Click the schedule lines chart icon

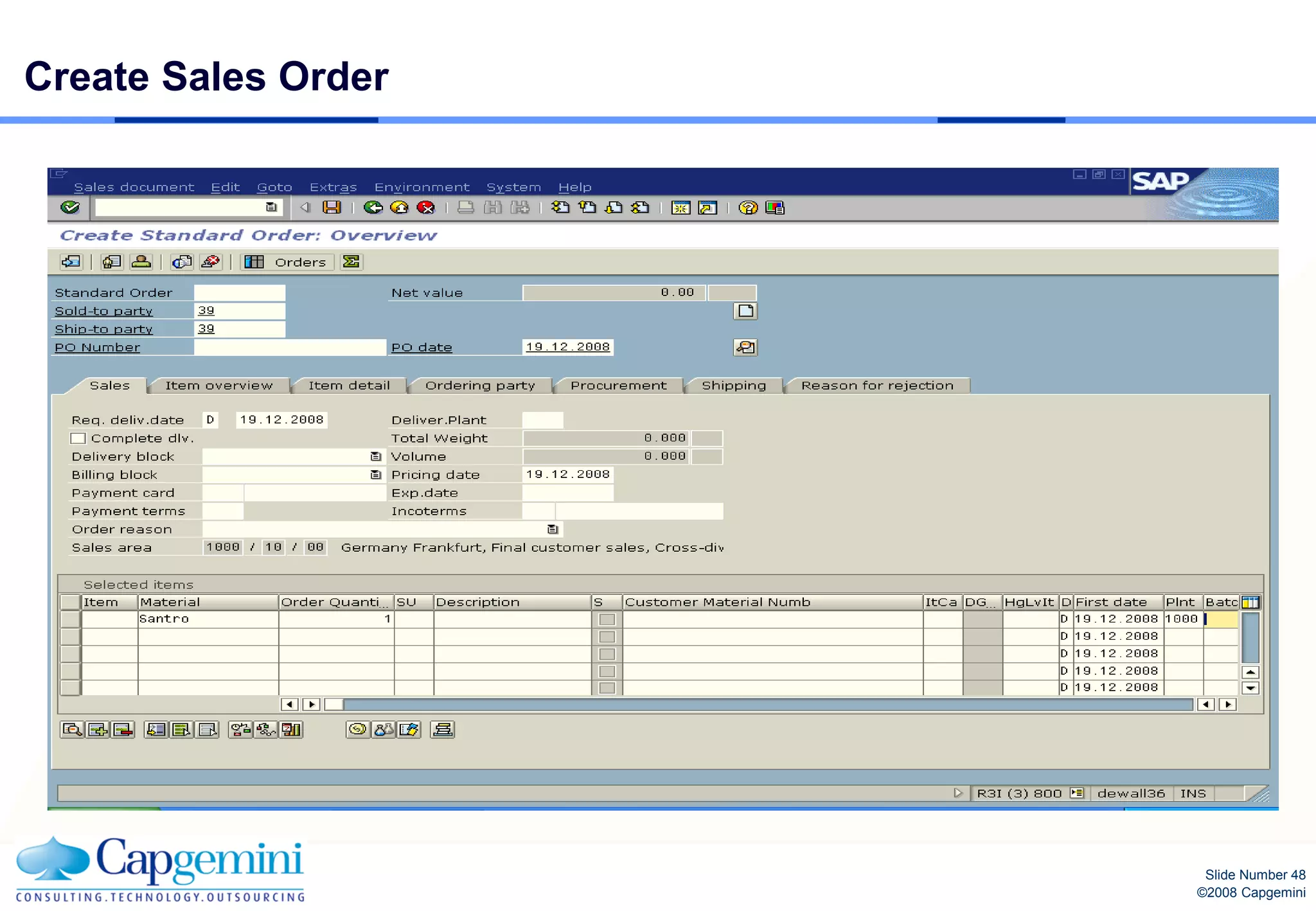(292, 730)
